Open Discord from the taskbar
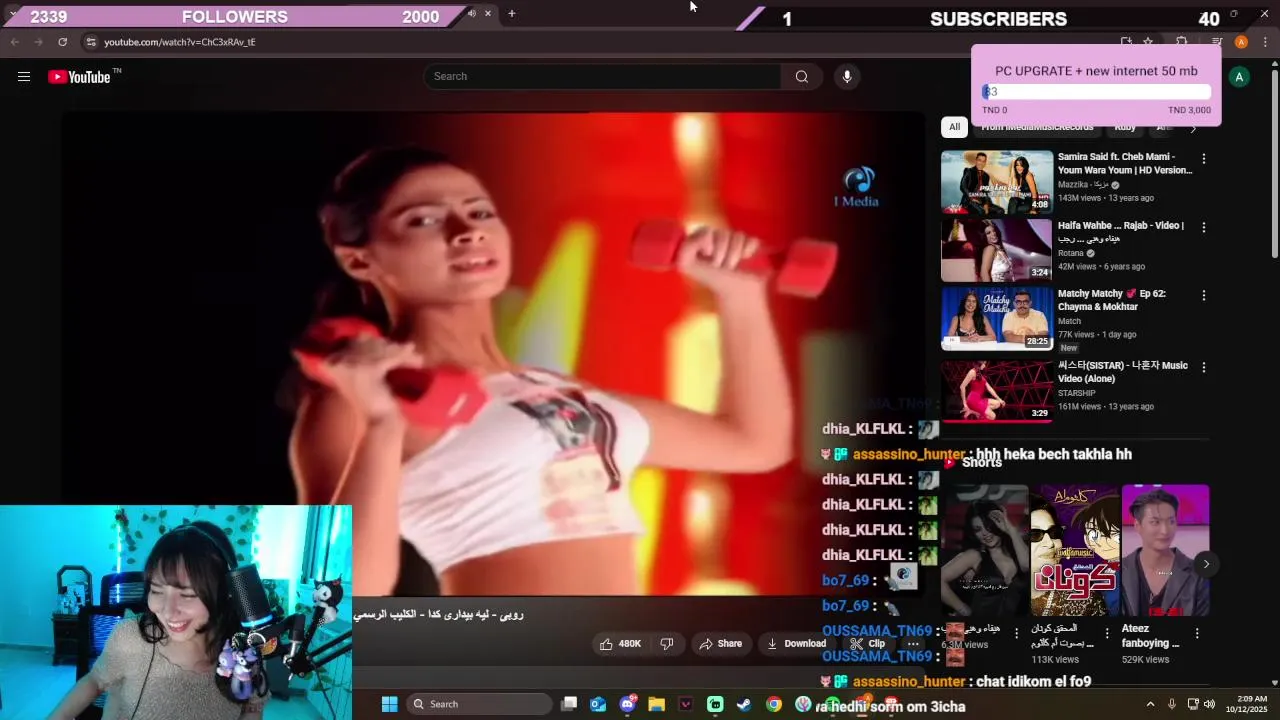This screenshot has width=1280, height=720. (627, 704)
